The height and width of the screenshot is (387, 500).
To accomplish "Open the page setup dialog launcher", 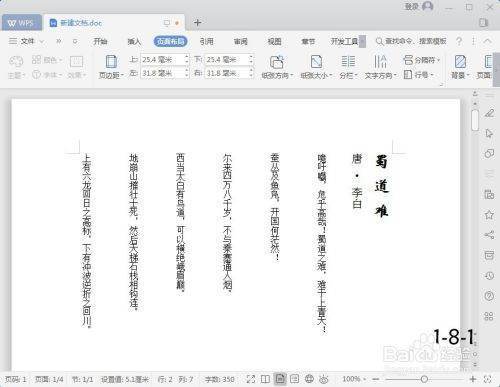I will (x=441, y=85).
